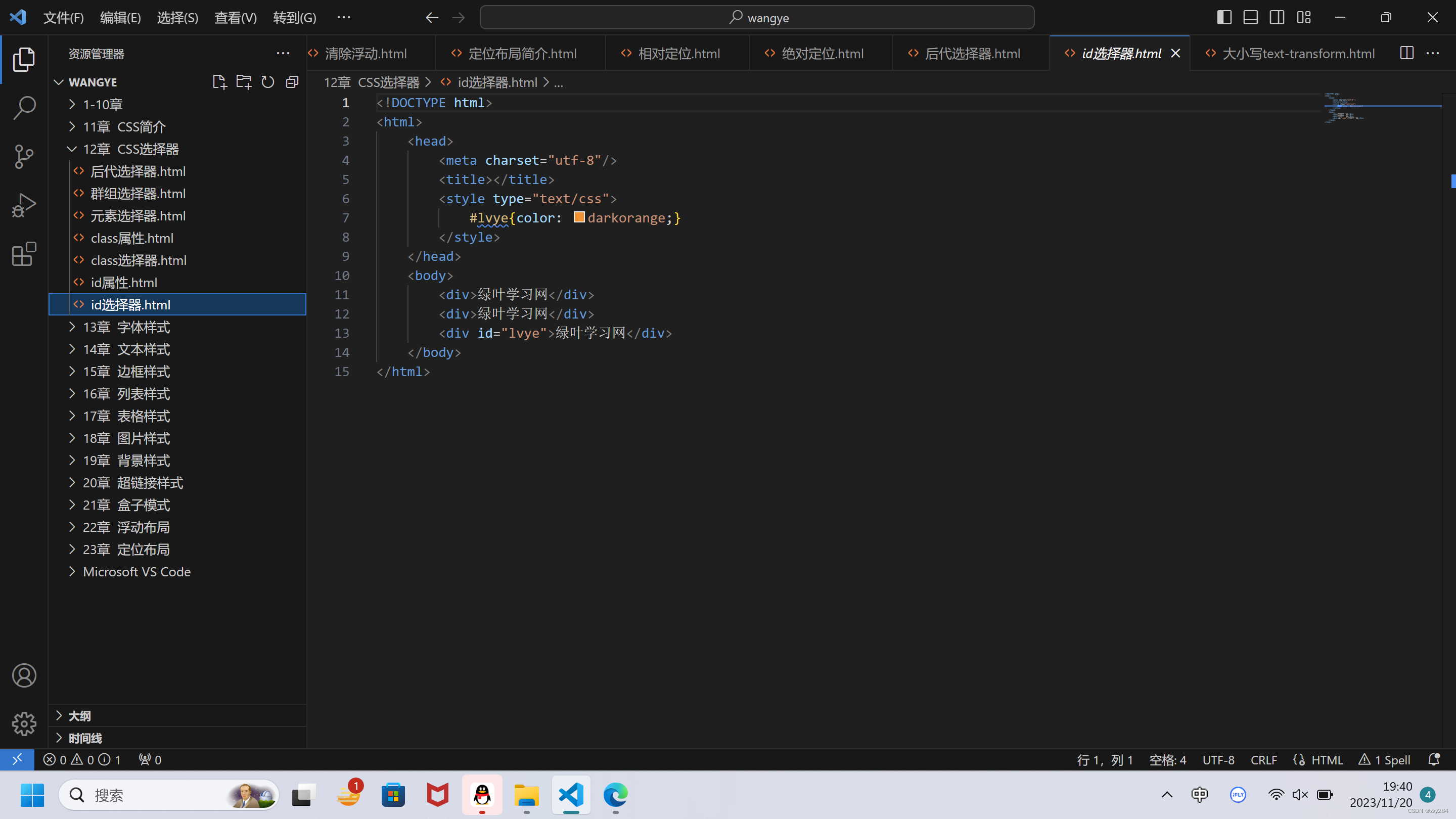Collapse all folders in explorer
1456x819 pixels.
[x=292, y=82]
